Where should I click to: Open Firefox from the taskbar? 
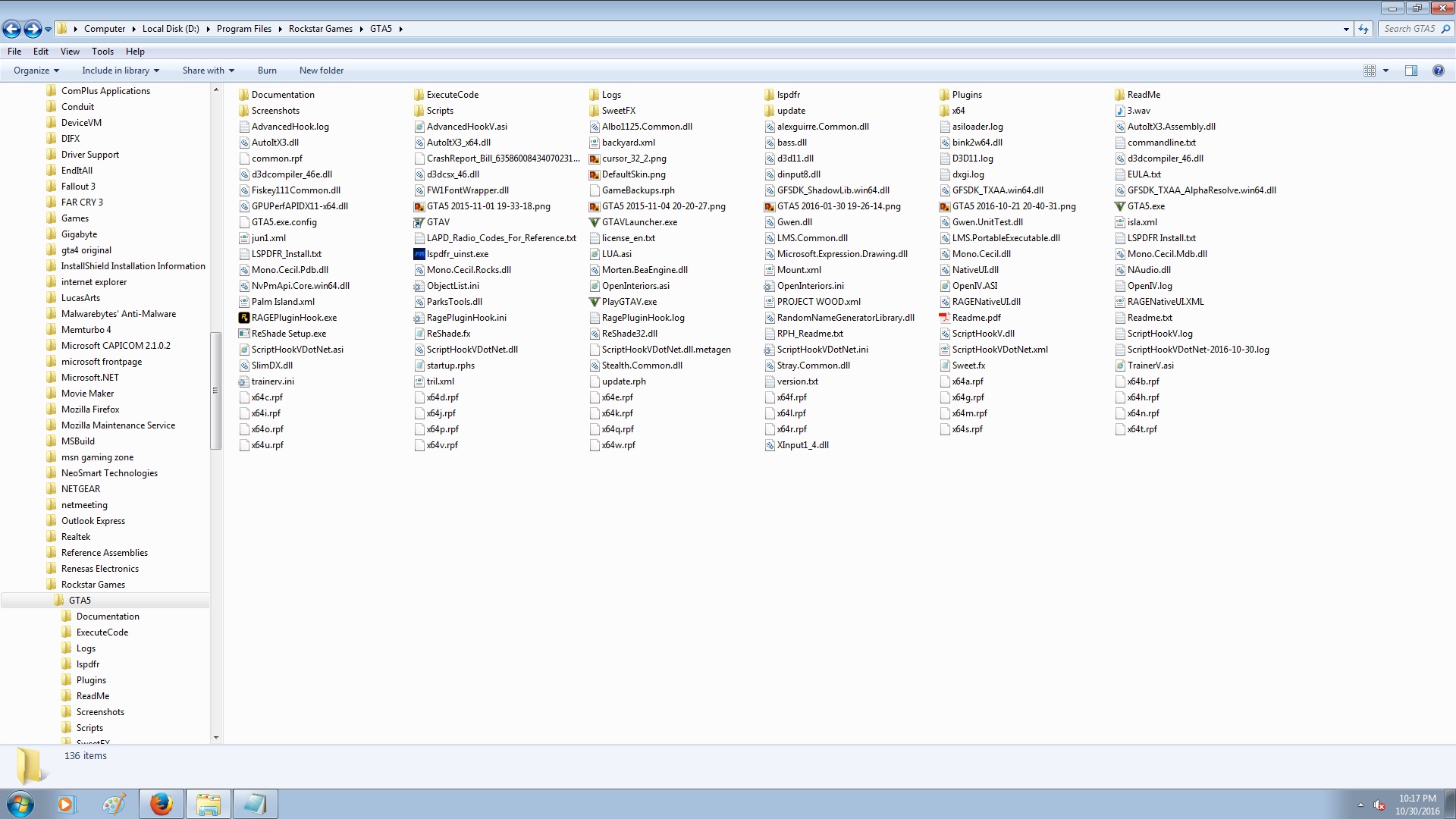pos(161,804)
